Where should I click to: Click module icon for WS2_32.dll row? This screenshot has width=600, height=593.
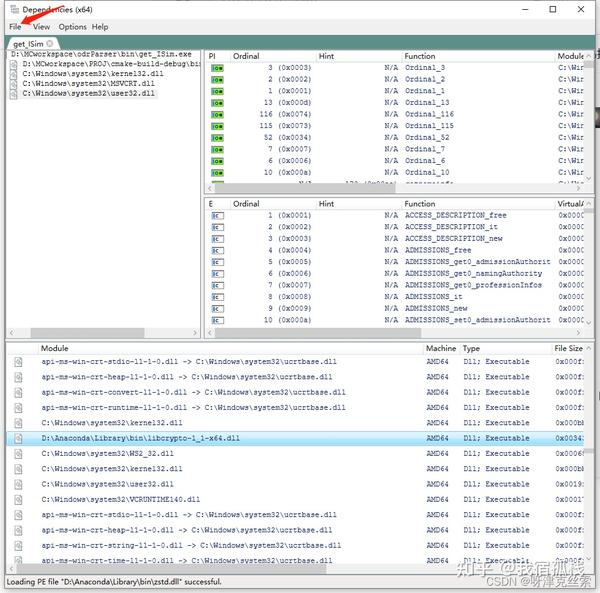[18, 454]
